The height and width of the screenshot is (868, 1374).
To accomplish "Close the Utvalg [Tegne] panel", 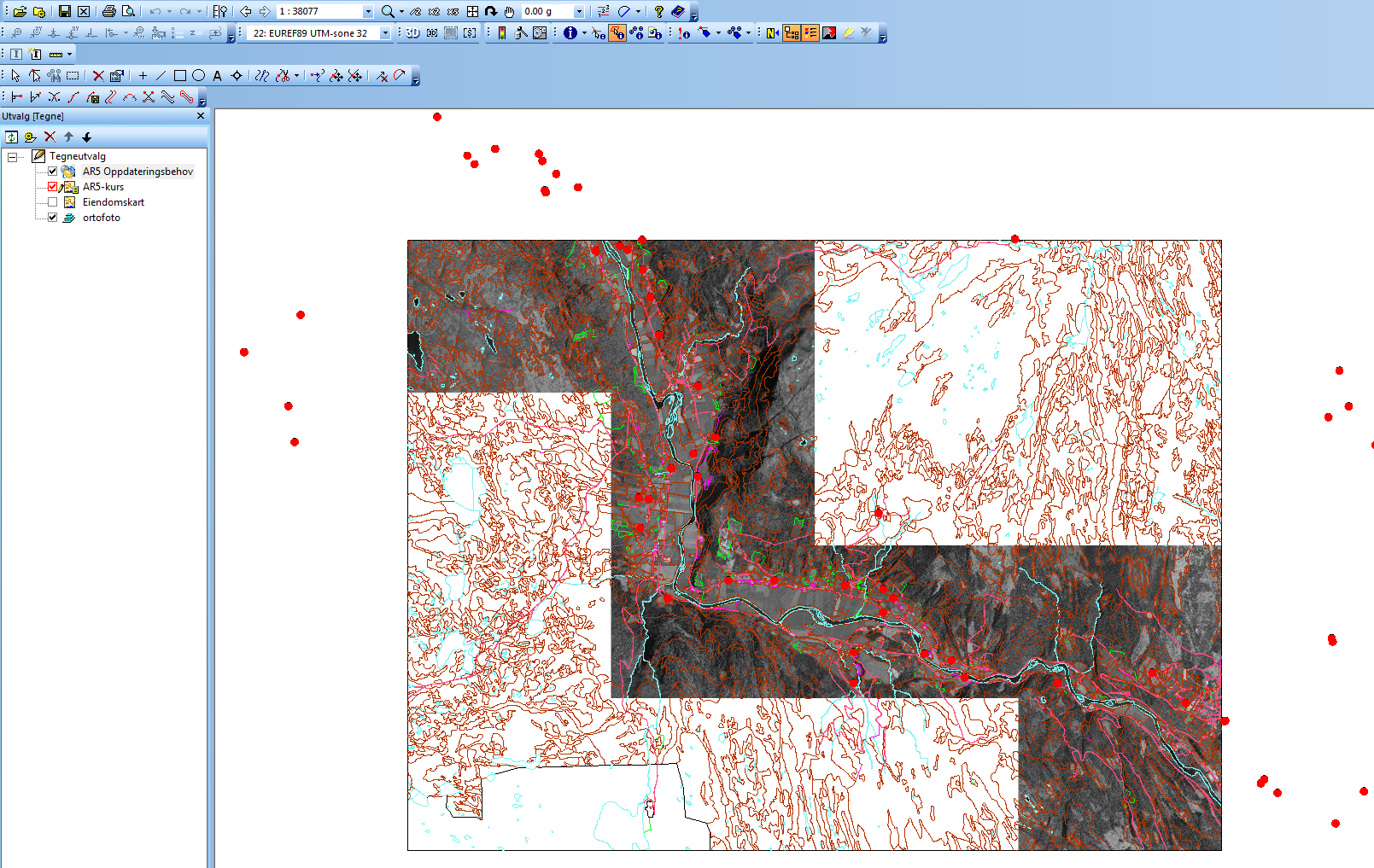I will click(201, 115).
